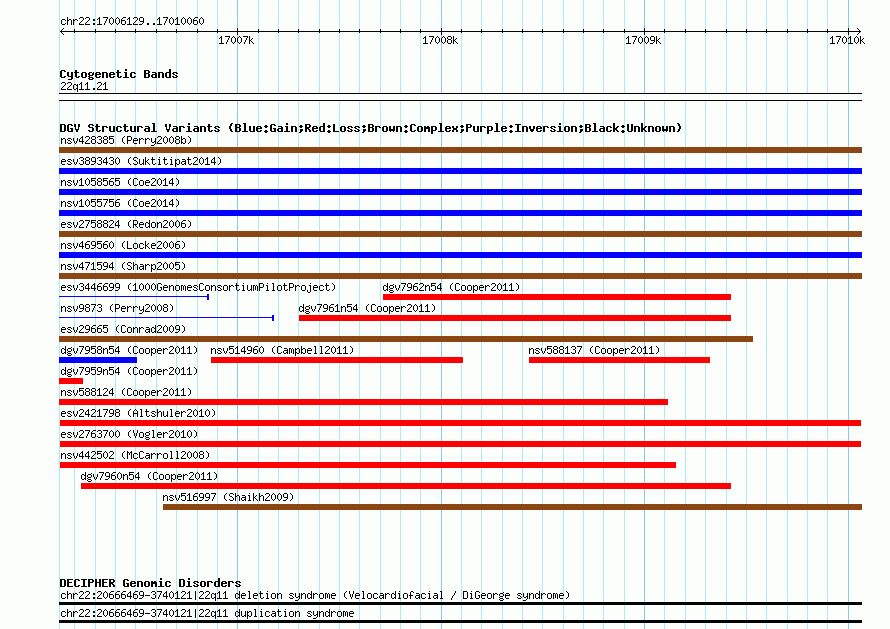Click the chr22:17006129..17010060 region label
The image size is (890, 629).
pyautogui.click(x=132, y=22)
